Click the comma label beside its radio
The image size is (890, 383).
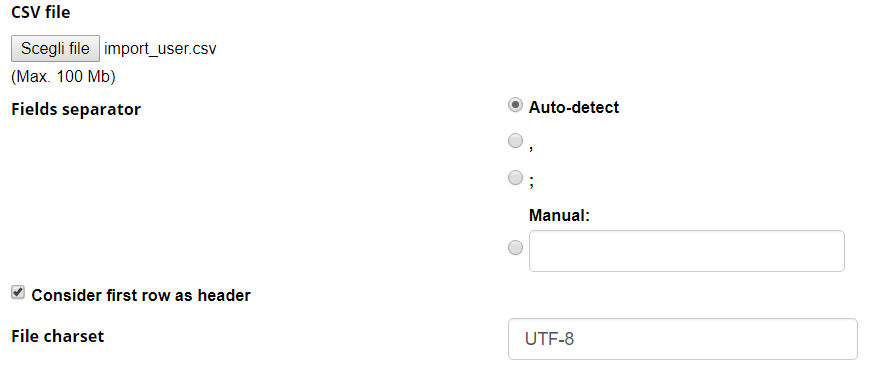(531, 146)
